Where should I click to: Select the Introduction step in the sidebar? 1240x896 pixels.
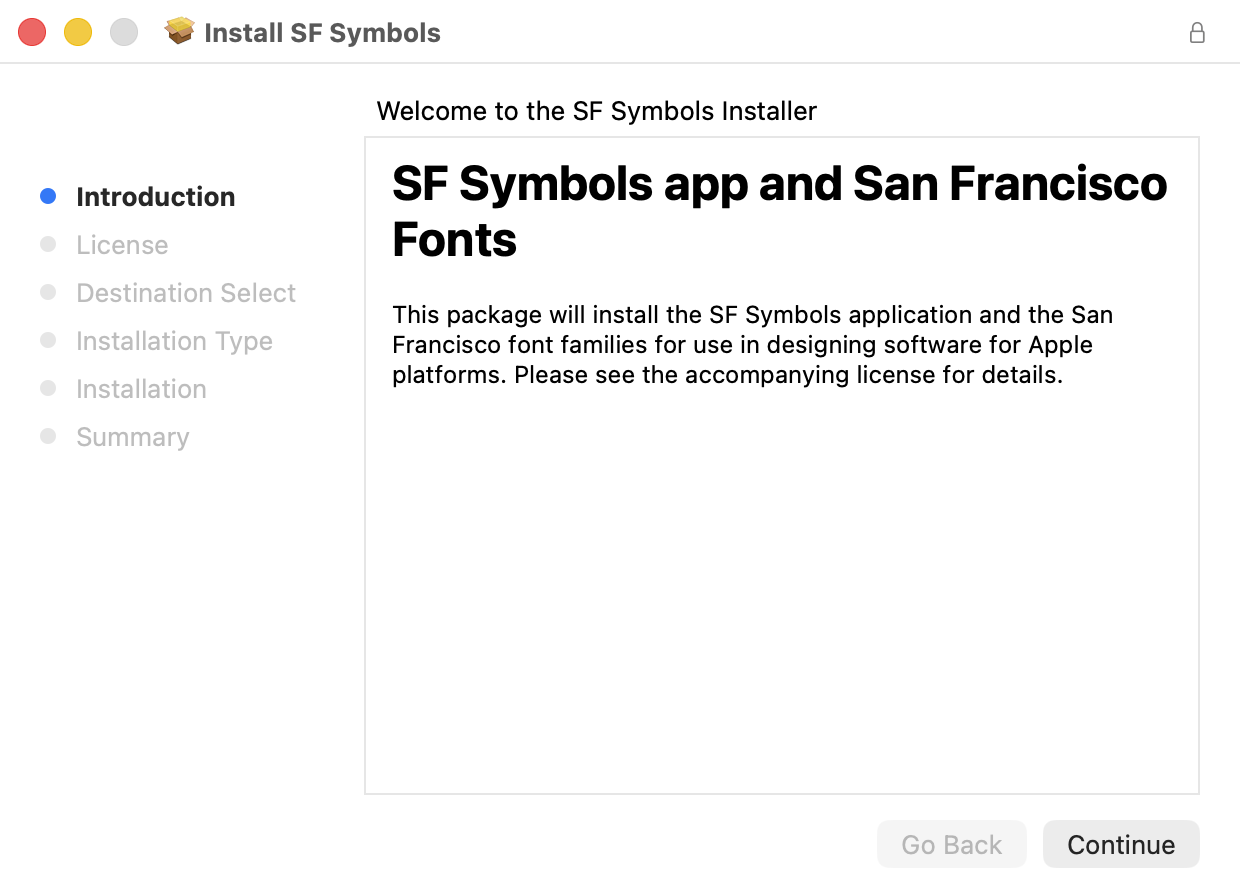(x=155, y=197)
